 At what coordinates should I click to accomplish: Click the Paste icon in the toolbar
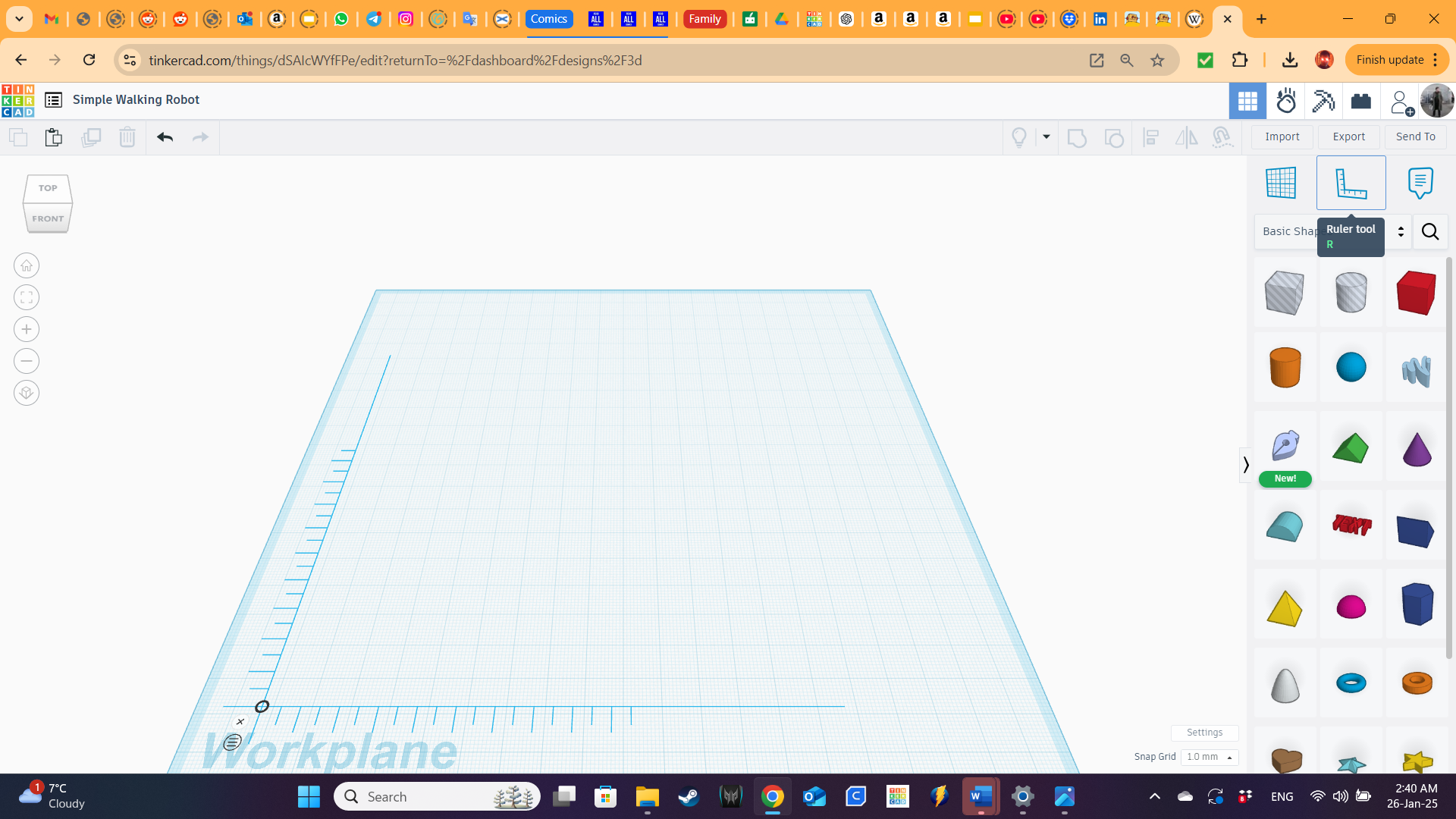pos(53,137)
